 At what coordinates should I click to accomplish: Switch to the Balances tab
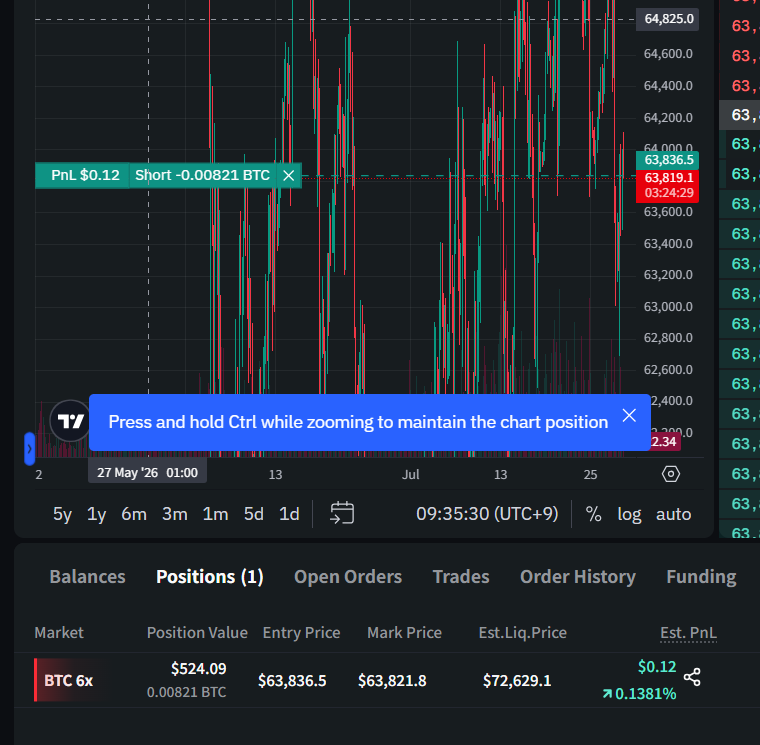87,577
